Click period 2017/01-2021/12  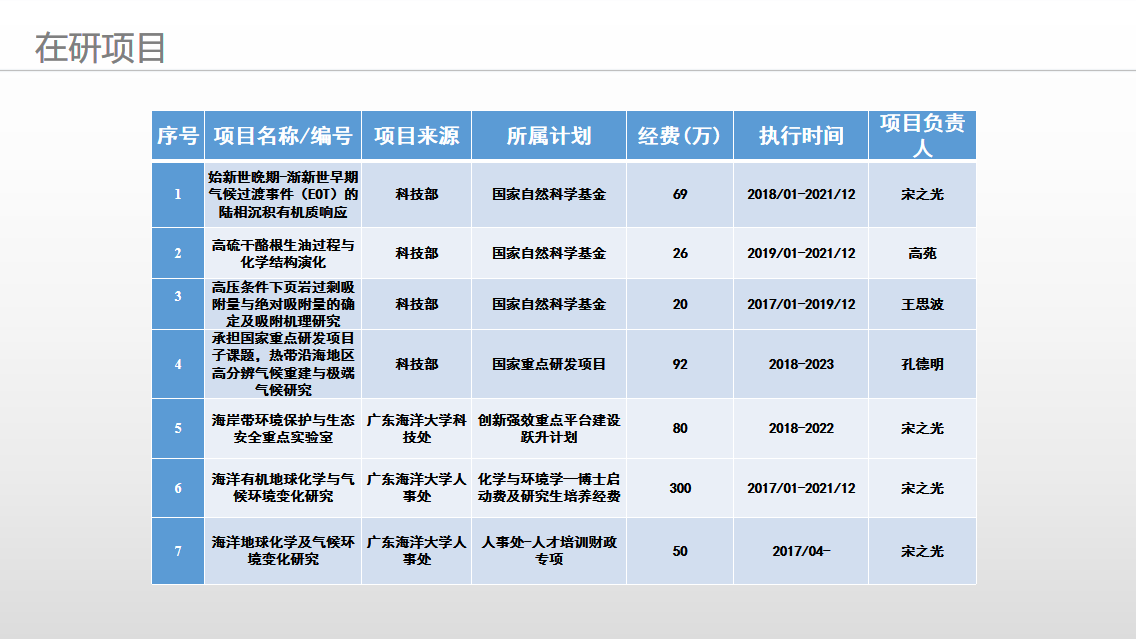pyautogui.click(x=801, y=488)
